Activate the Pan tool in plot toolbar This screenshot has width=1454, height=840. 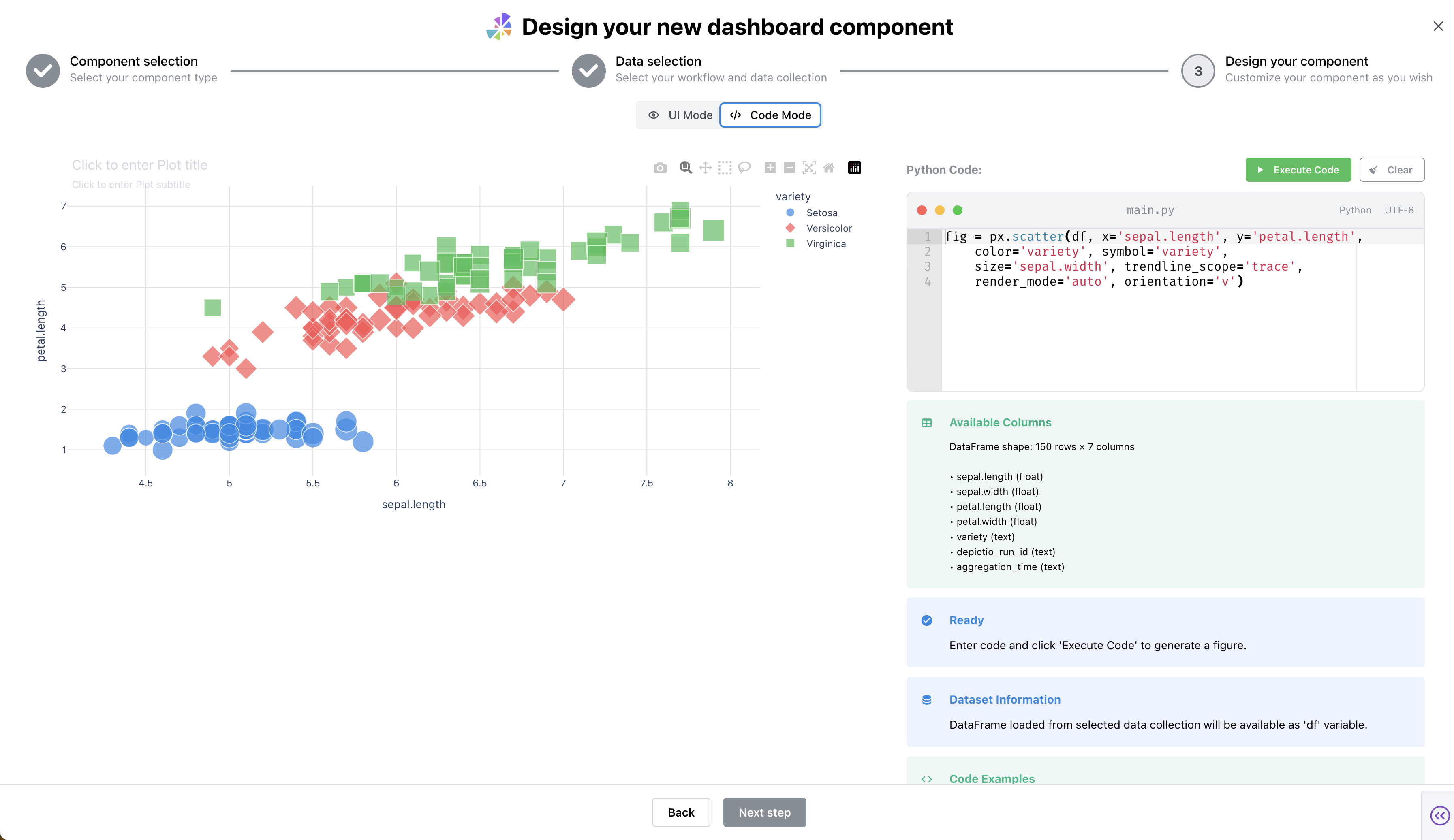click(x=705, y=168)
